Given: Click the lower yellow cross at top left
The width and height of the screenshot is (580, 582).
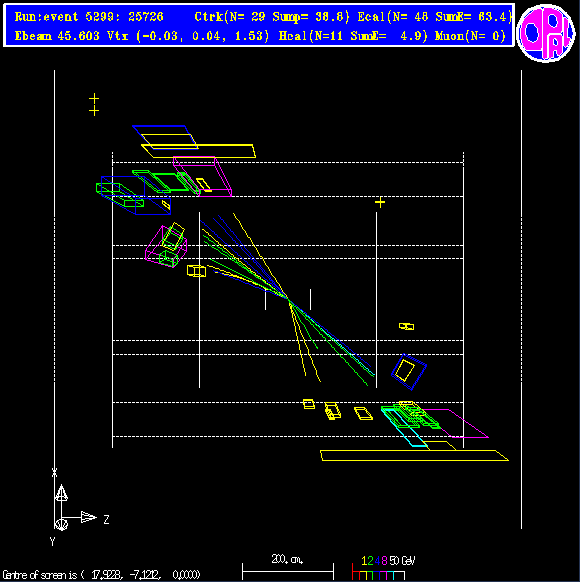Looking at the screenshot, I should (x=94, y=111).
